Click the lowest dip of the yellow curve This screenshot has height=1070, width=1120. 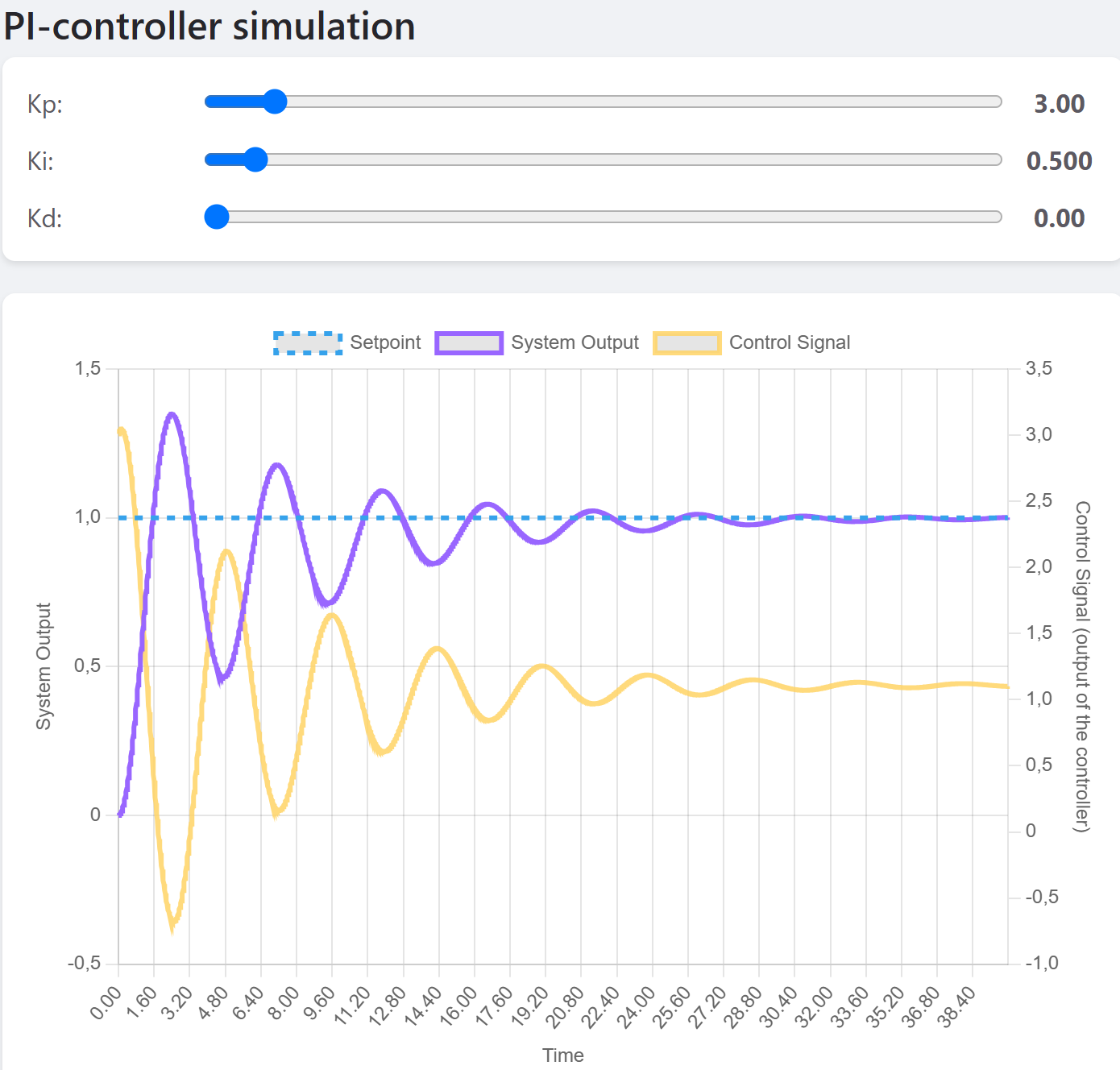172,927
